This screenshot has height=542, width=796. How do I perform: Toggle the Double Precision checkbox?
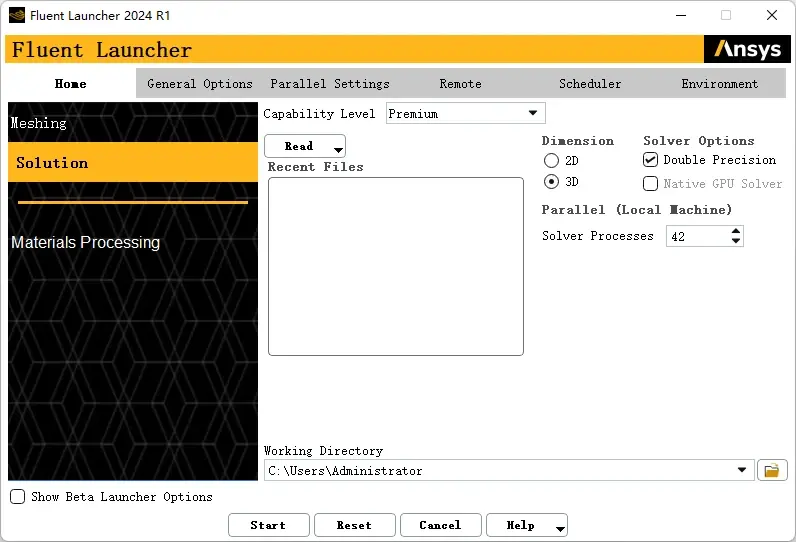650,160
